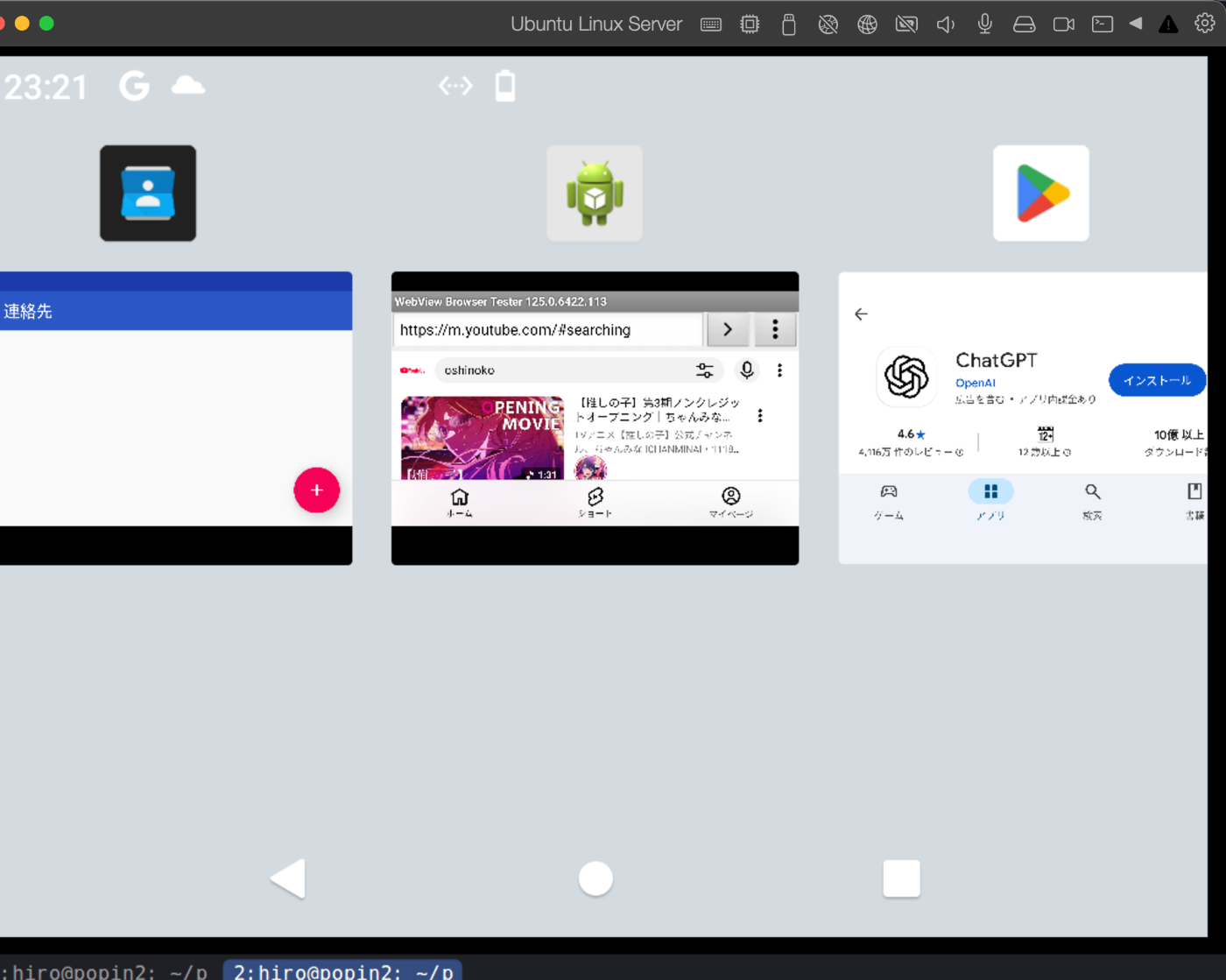This screenshot has width=1226, height=980.
Task: Open WebView browser three-dot overflow menu
Action: click(x=775, y=330)
